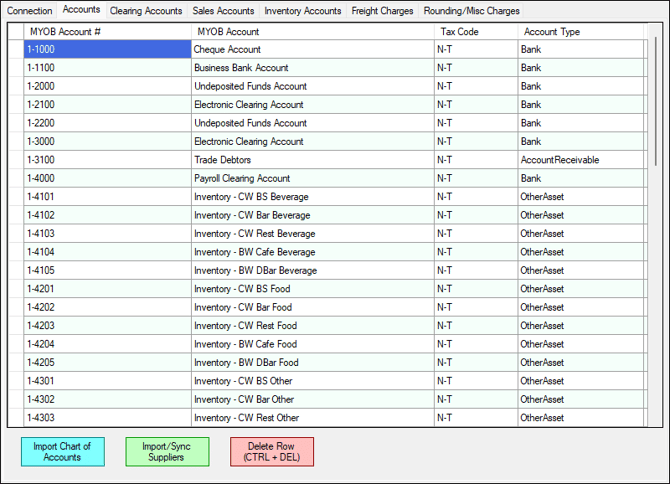Click Undeposited Funds Account in row 1-2200
Viewport: 670px width, 484px height.
312,123
